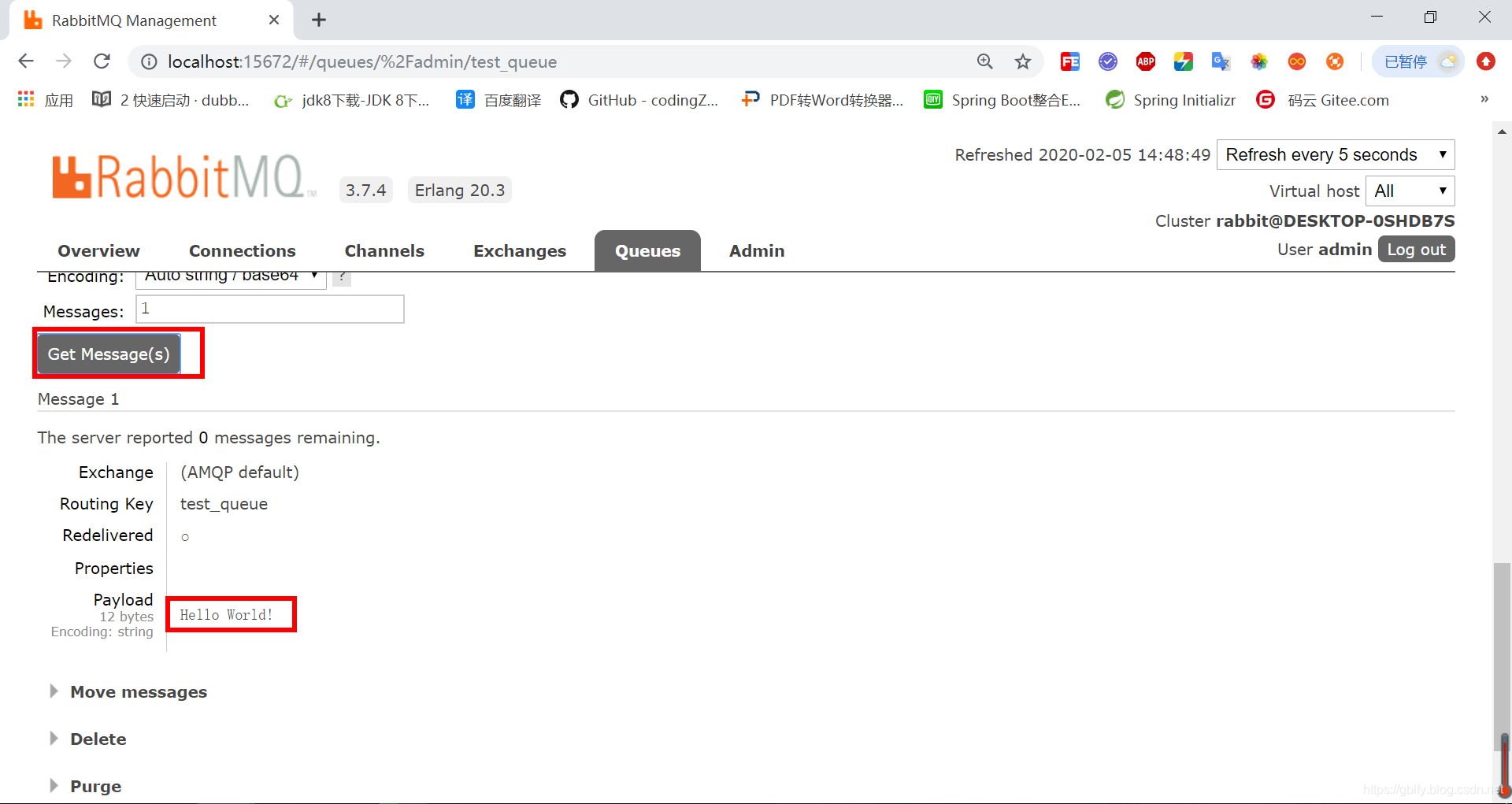
Task: Open the Refresh every 5 seconds dropdown
Action: click(1336, 154)
